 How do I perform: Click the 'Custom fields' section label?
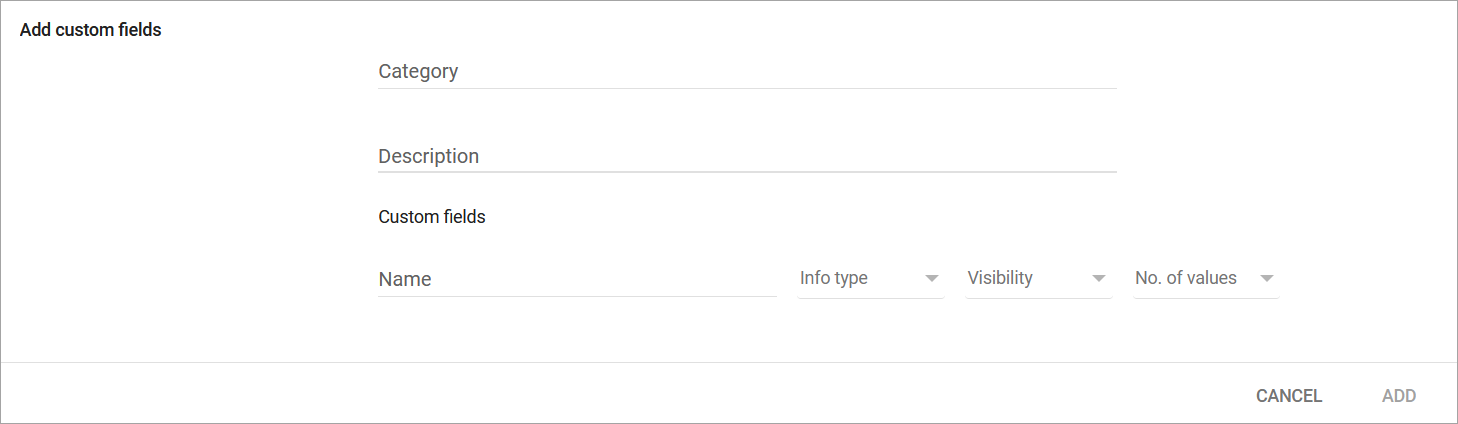432,217
